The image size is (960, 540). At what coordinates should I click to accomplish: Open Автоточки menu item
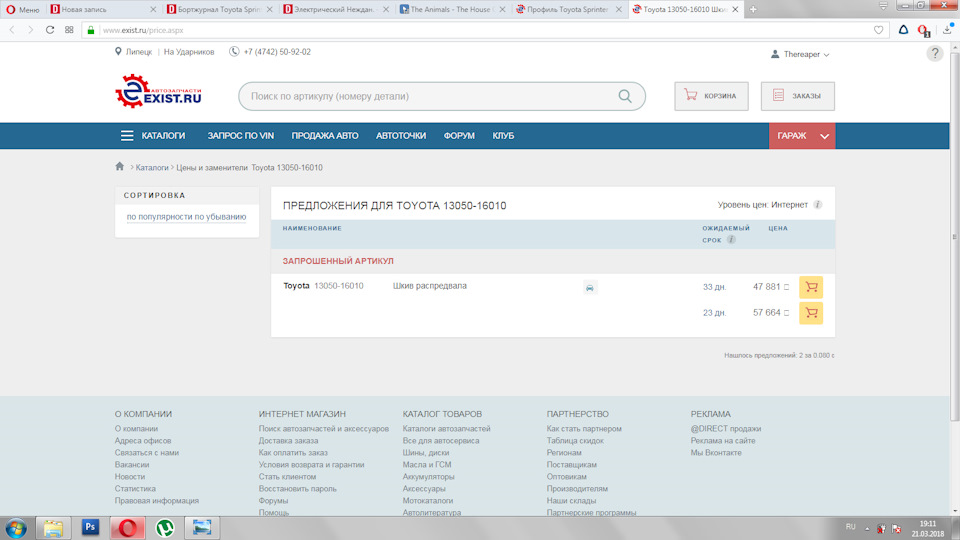401,136
